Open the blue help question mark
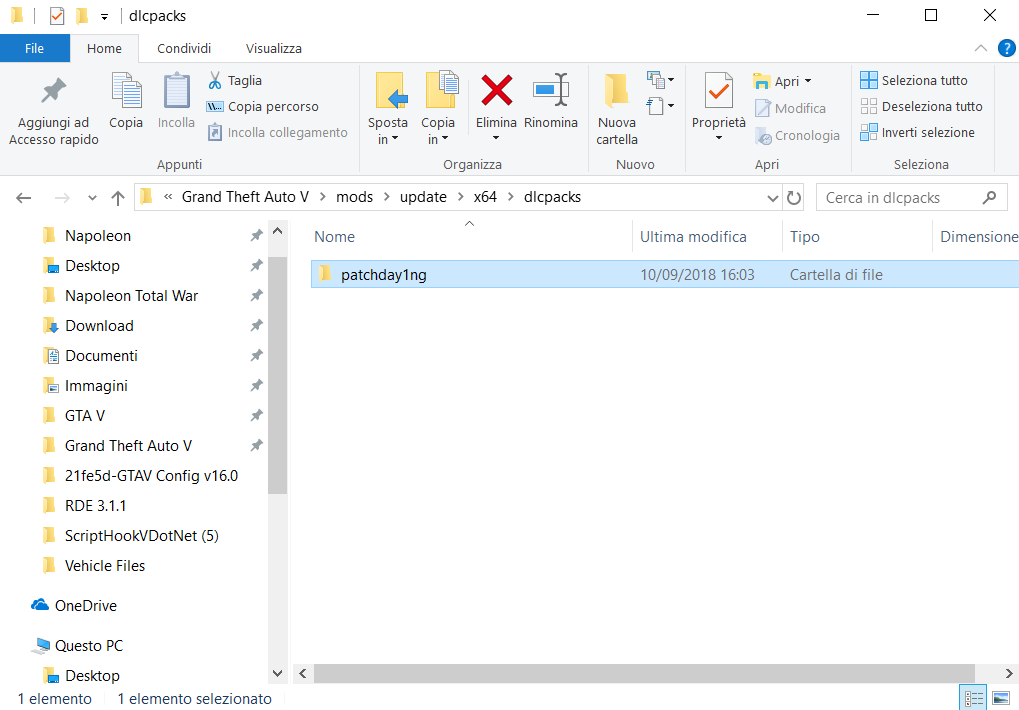This screenshot has width=1019, height=710. 1006,48
